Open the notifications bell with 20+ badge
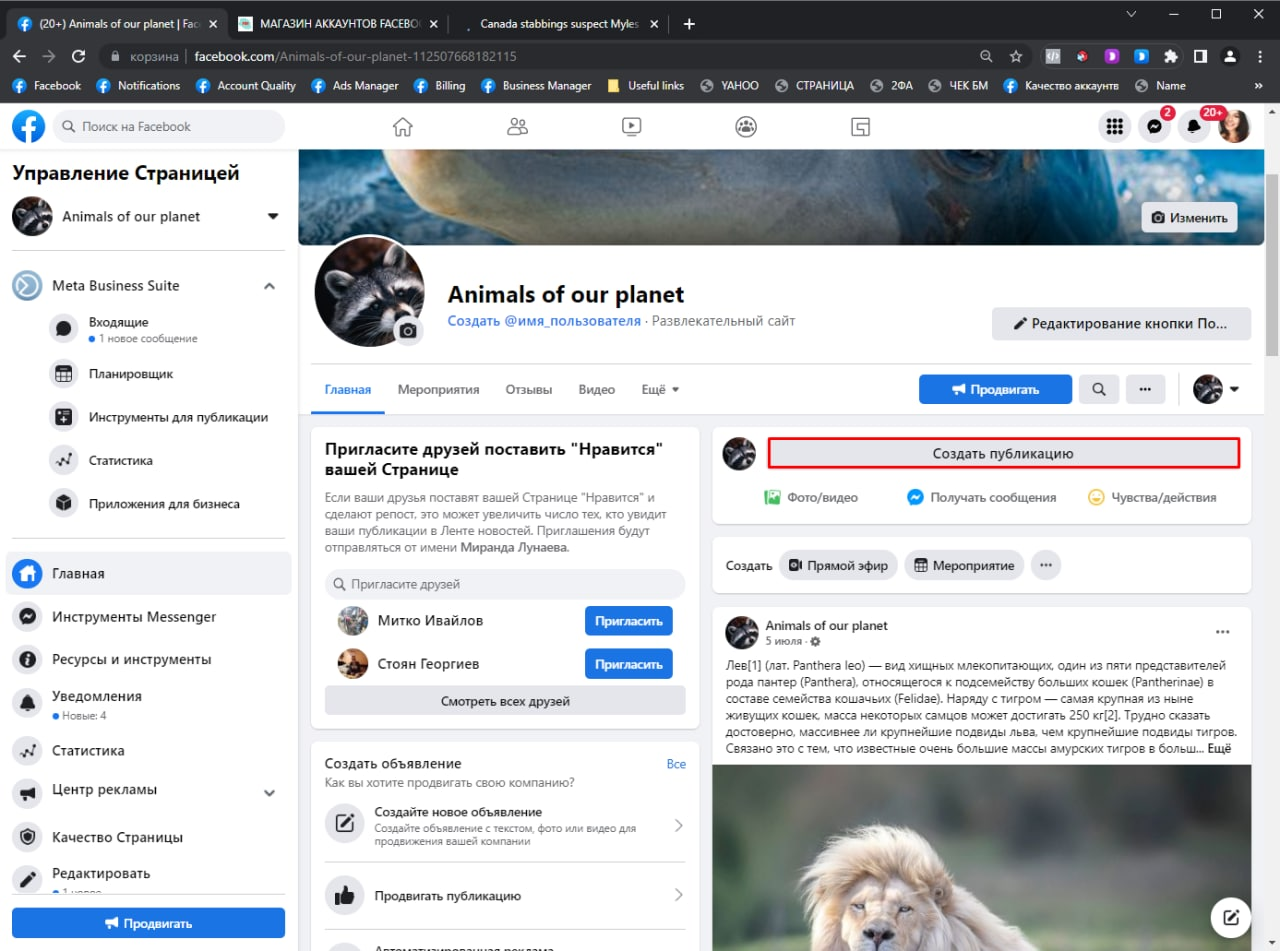This screenshot has width=1280, height=951. [1193, 126]
